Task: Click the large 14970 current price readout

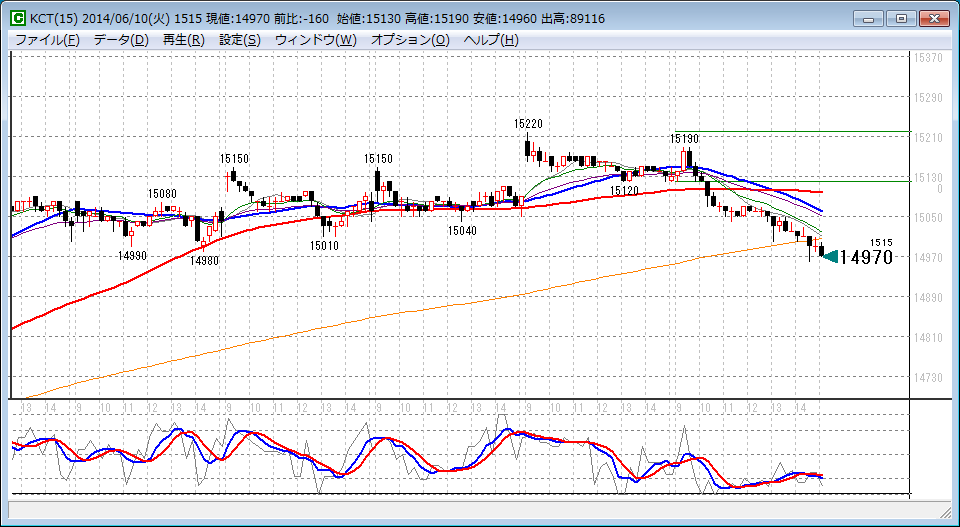Action: 865,258
